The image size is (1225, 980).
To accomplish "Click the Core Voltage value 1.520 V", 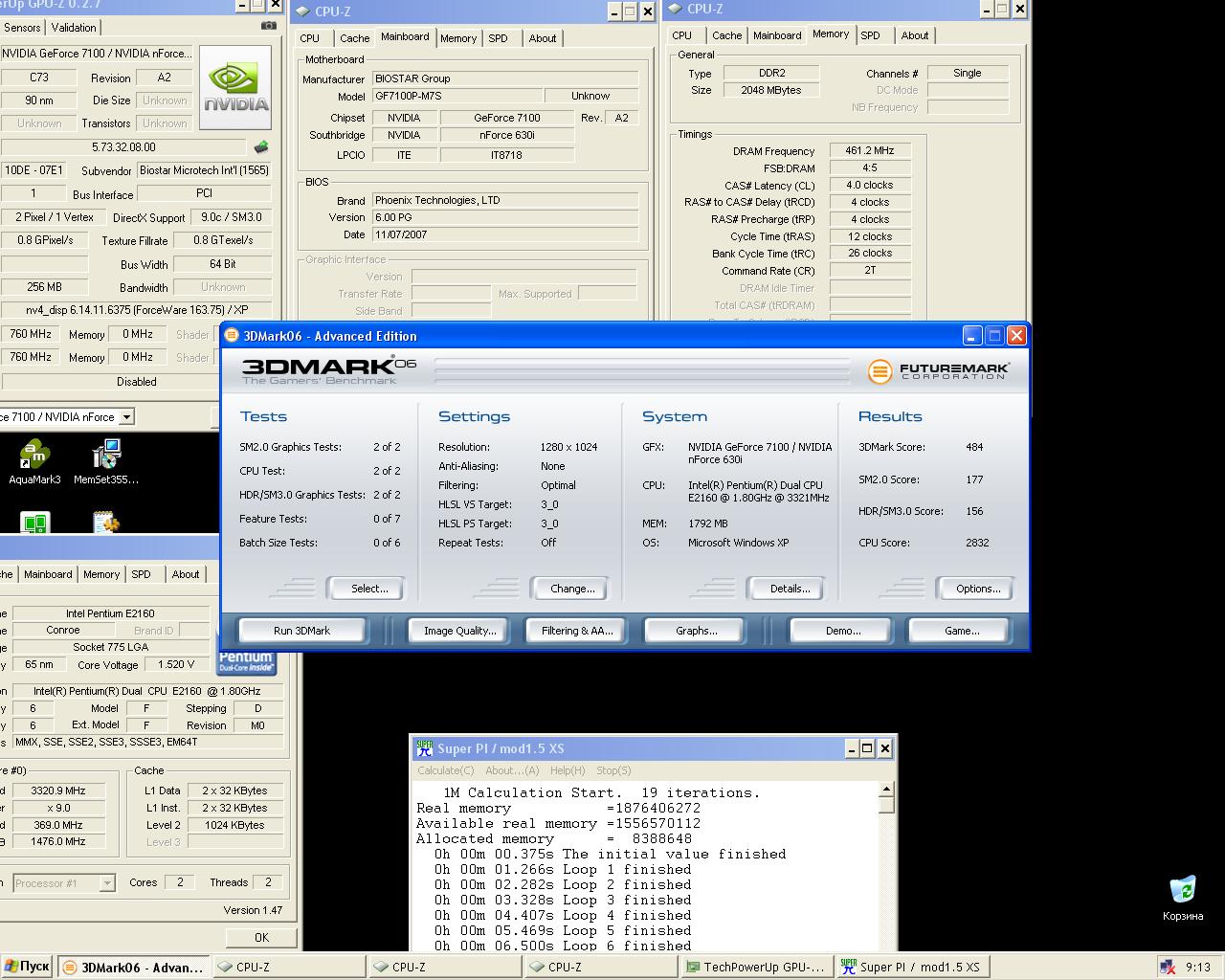I will point(175,664).
